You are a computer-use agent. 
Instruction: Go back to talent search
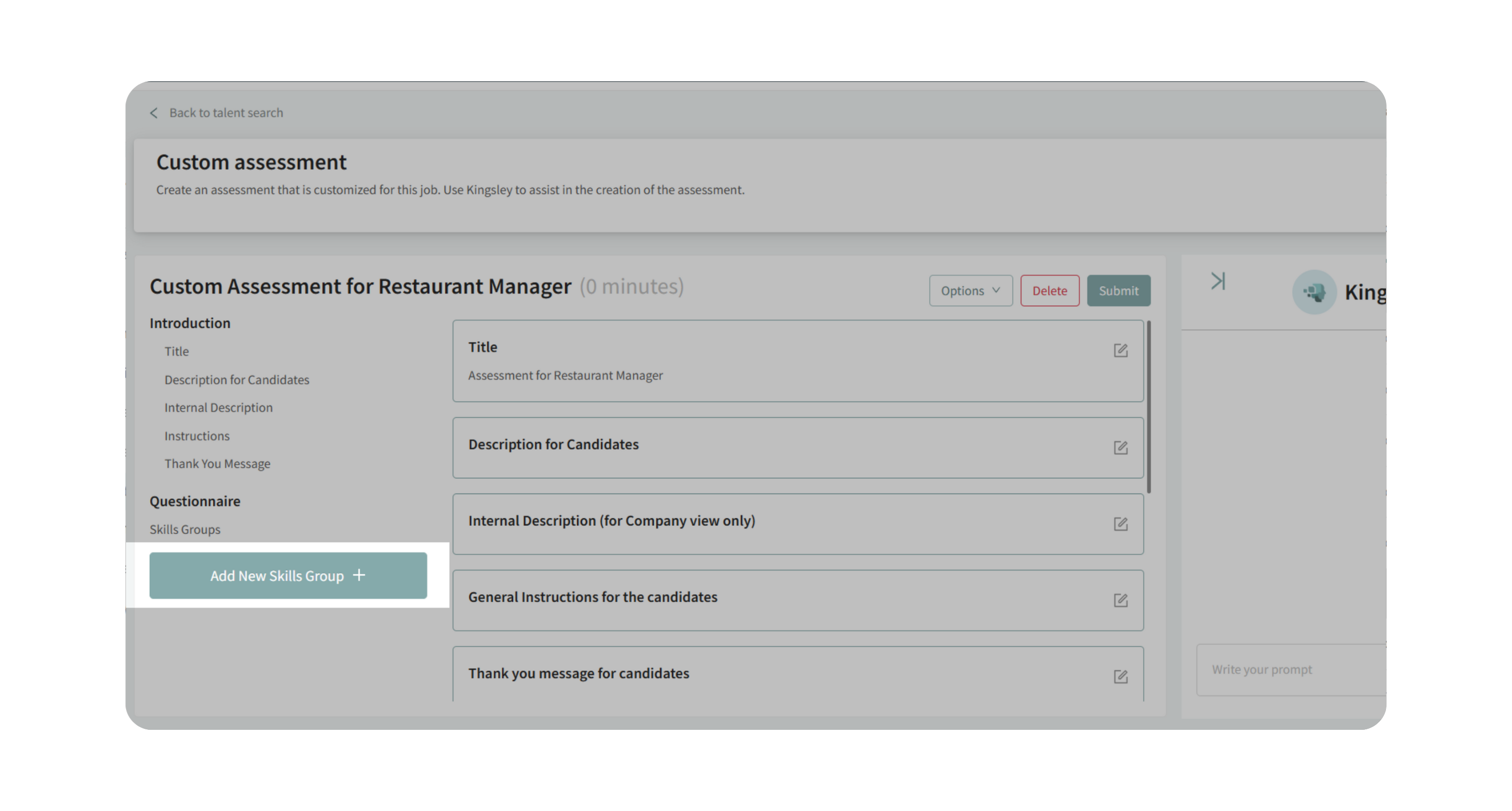(226, 113)
